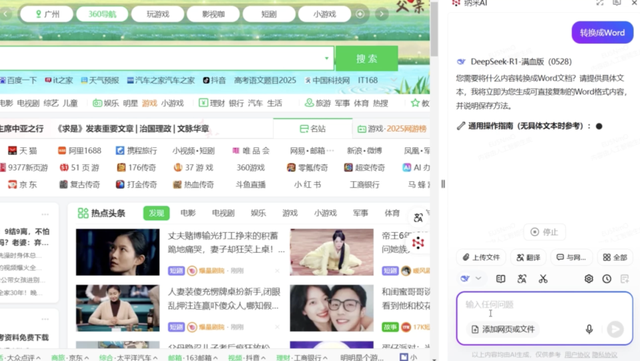Screen dimensions: 640x361
Task: Click the reading mode book icon
Action: tap(500, 279)
